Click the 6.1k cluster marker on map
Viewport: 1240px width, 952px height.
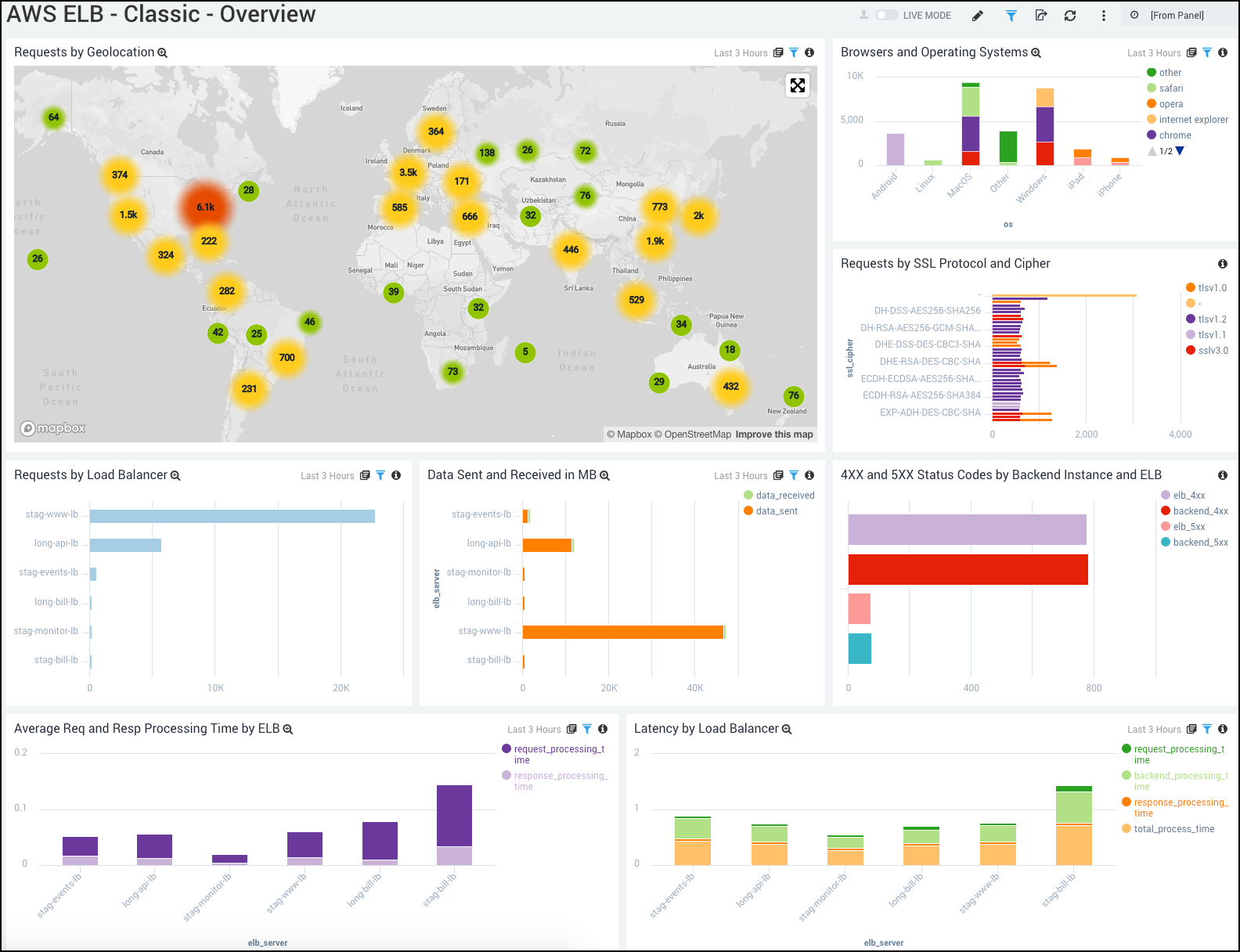(205, 207)
